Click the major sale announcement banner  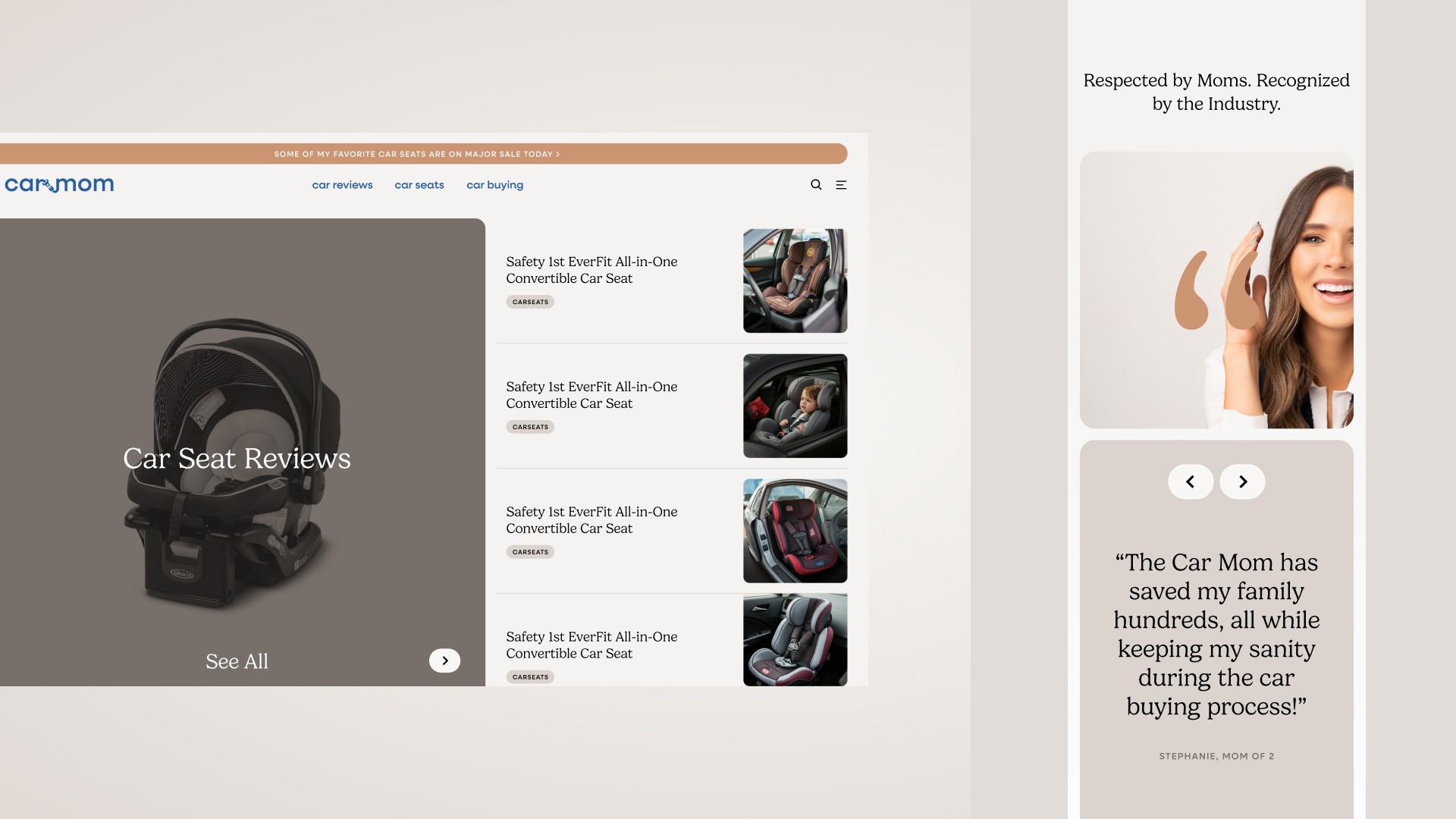point(417,154)
